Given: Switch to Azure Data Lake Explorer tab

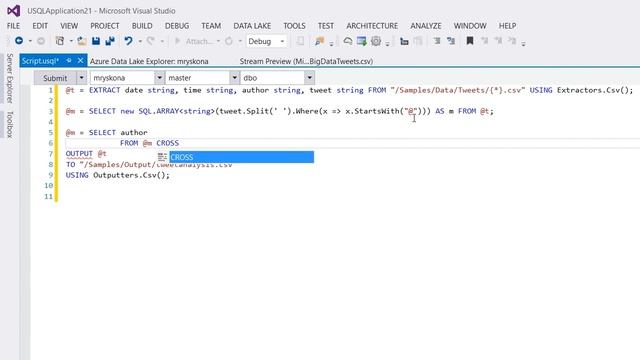Looking at the screenshot, I should click(x=149, y=61).
